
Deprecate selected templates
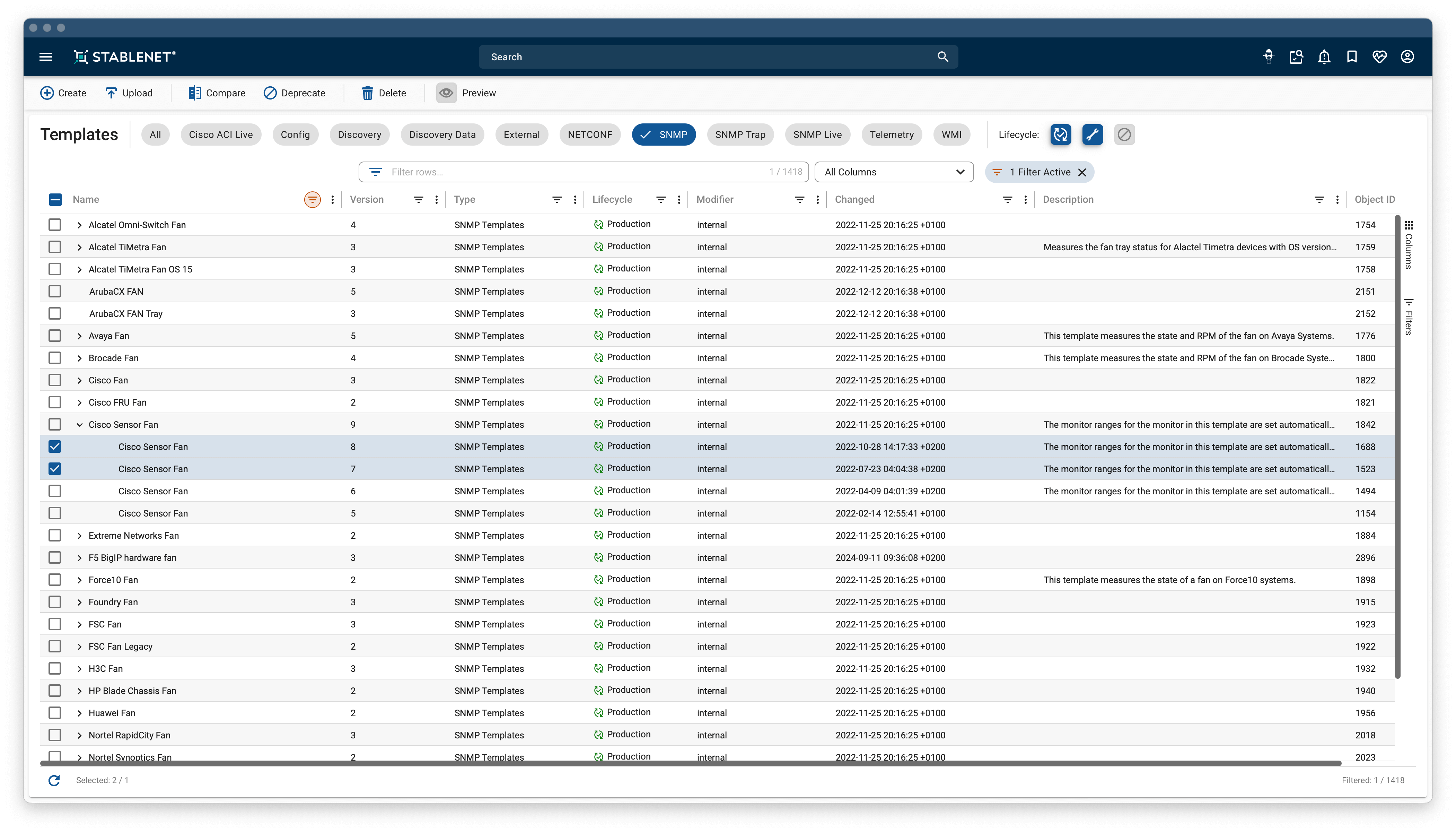[294, 93]
